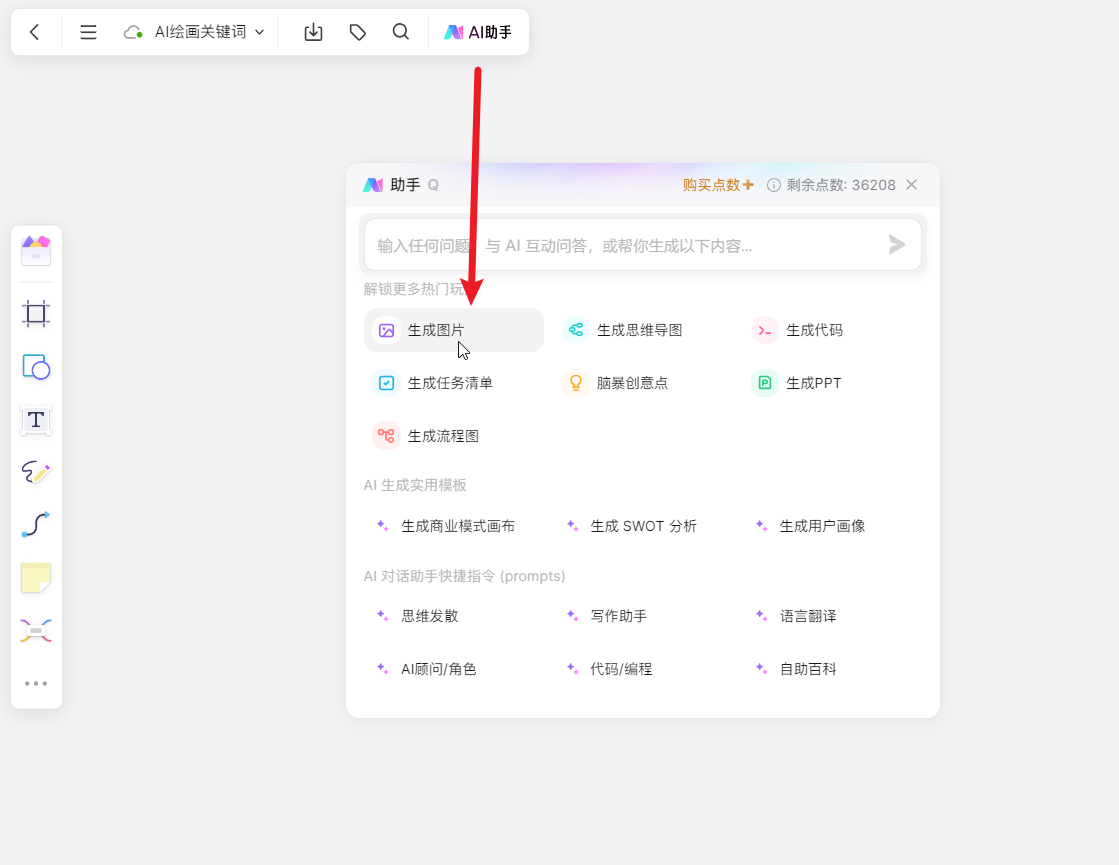Viewport: 1119px width, 865px height.
Task: Select 生成 SWOT 分析 template
Action: coord(631,526)
